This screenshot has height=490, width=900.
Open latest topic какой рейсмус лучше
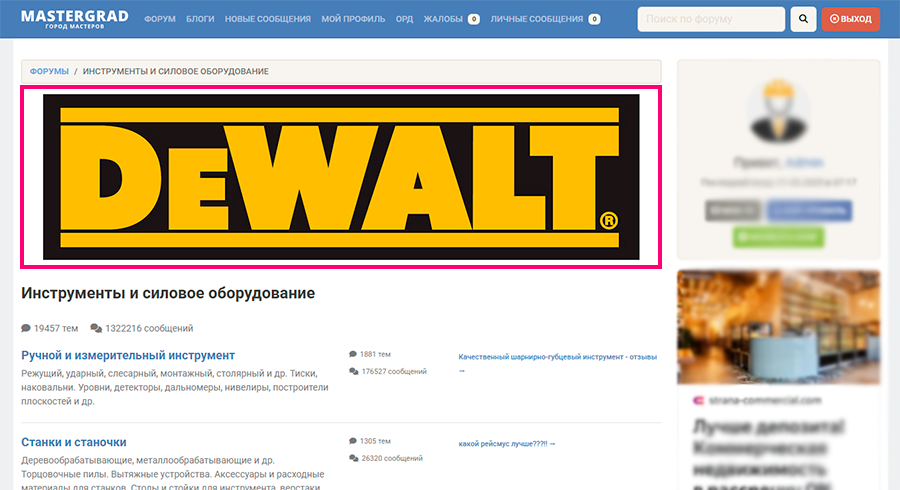(507, 444)
